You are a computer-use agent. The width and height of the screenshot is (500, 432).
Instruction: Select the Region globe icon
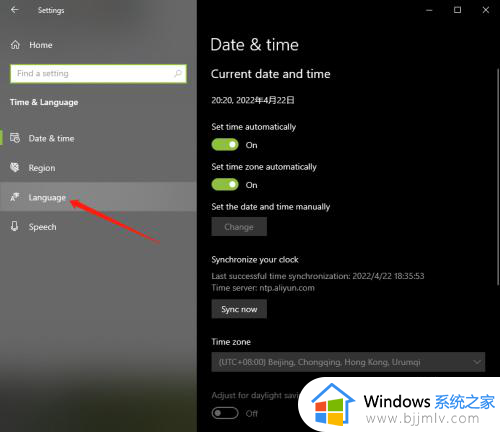(x=15, y=167)
